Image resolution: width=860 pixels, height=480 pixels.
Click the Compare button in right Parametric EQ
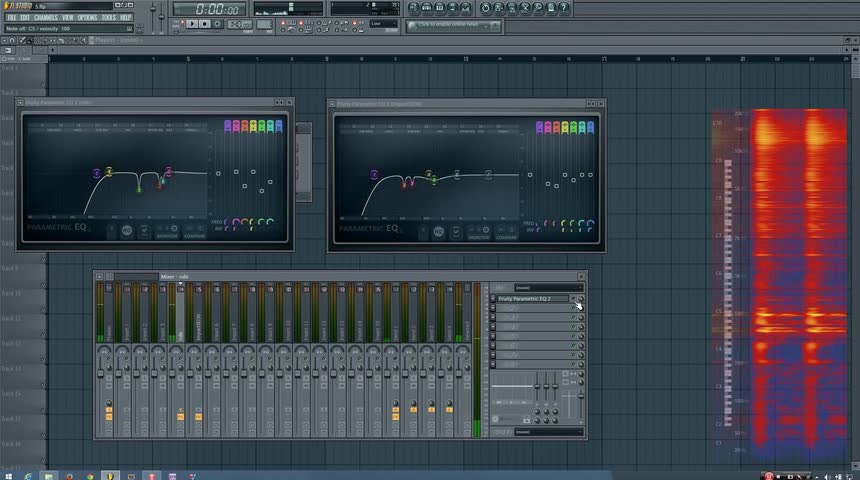tap(507, 232)
